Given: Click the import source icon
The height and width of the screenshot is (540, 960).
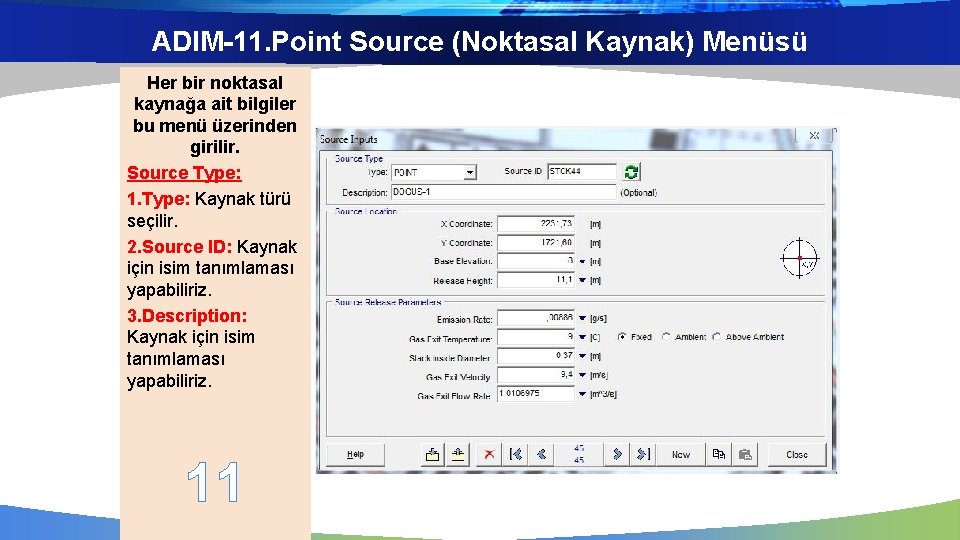Looking at the screenshot, I should click(x=432, y=454).
